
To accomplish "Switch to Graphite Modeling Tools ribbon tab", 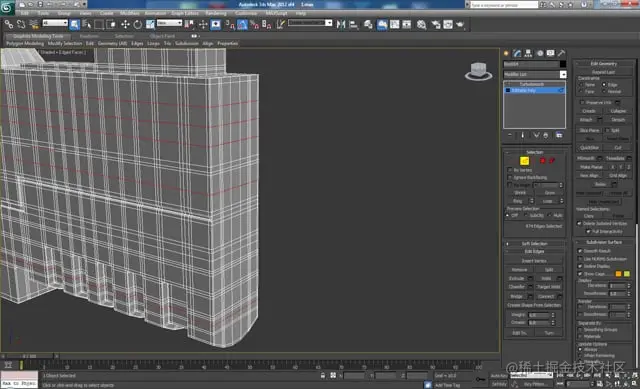I will [38, 36].
